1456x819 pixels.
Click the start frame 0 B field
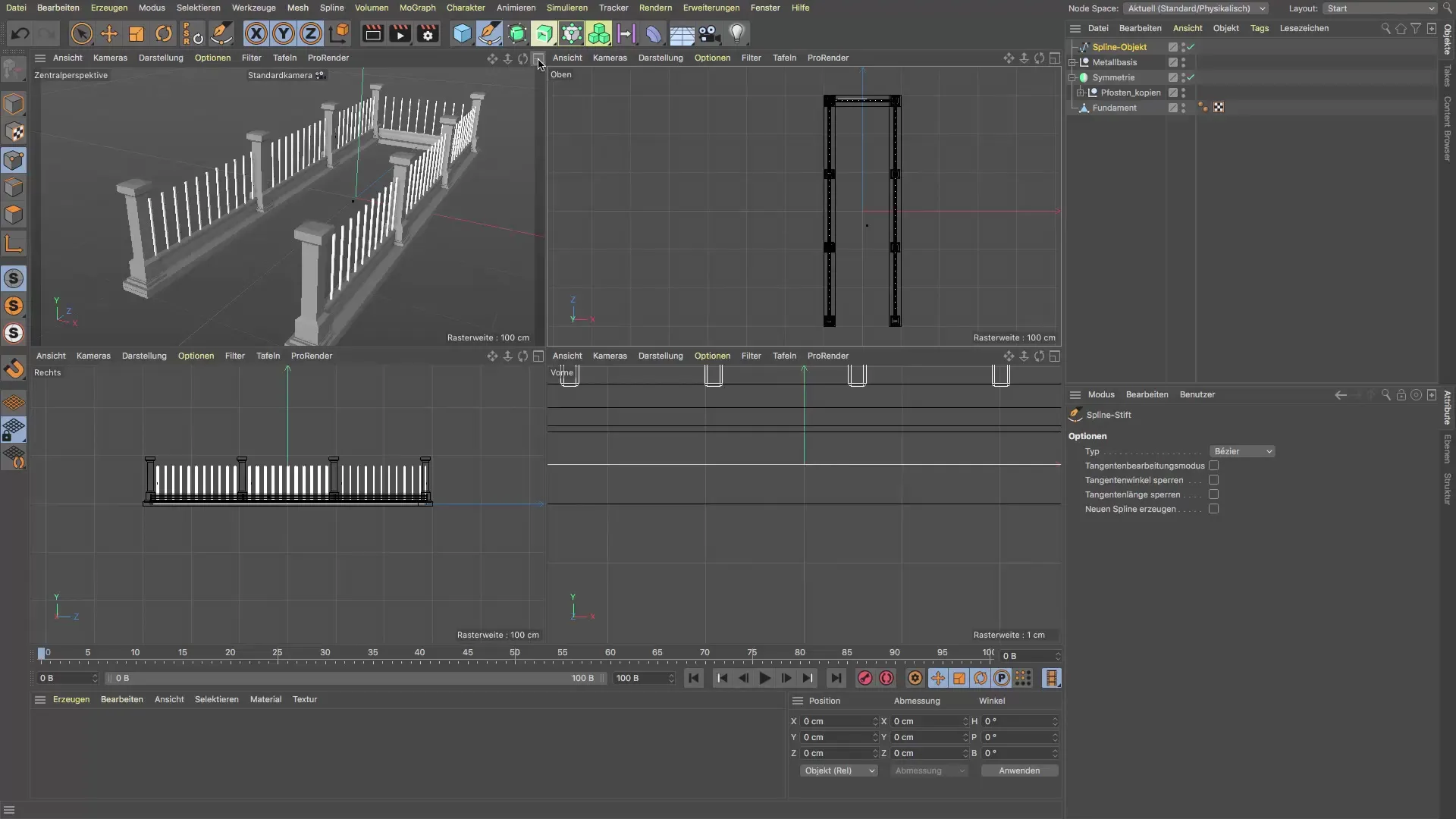(67, 678)
